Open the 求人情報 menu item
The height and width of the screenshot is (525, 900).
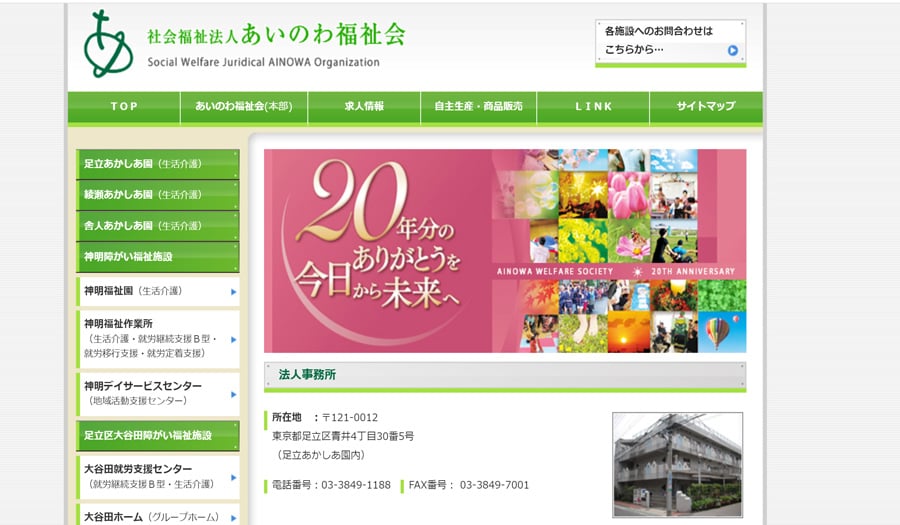pyautogui.click(x=364, y=107)
